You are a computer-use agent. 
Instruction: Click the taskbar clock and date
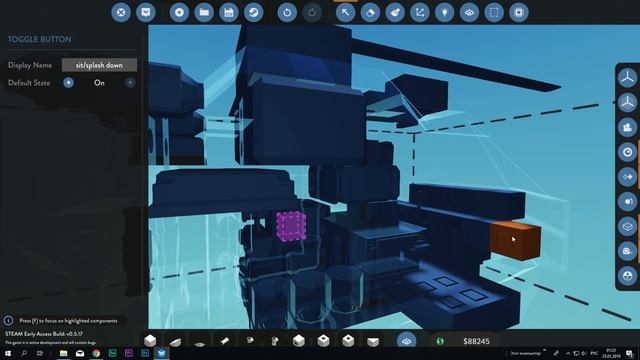coord(611,353)
